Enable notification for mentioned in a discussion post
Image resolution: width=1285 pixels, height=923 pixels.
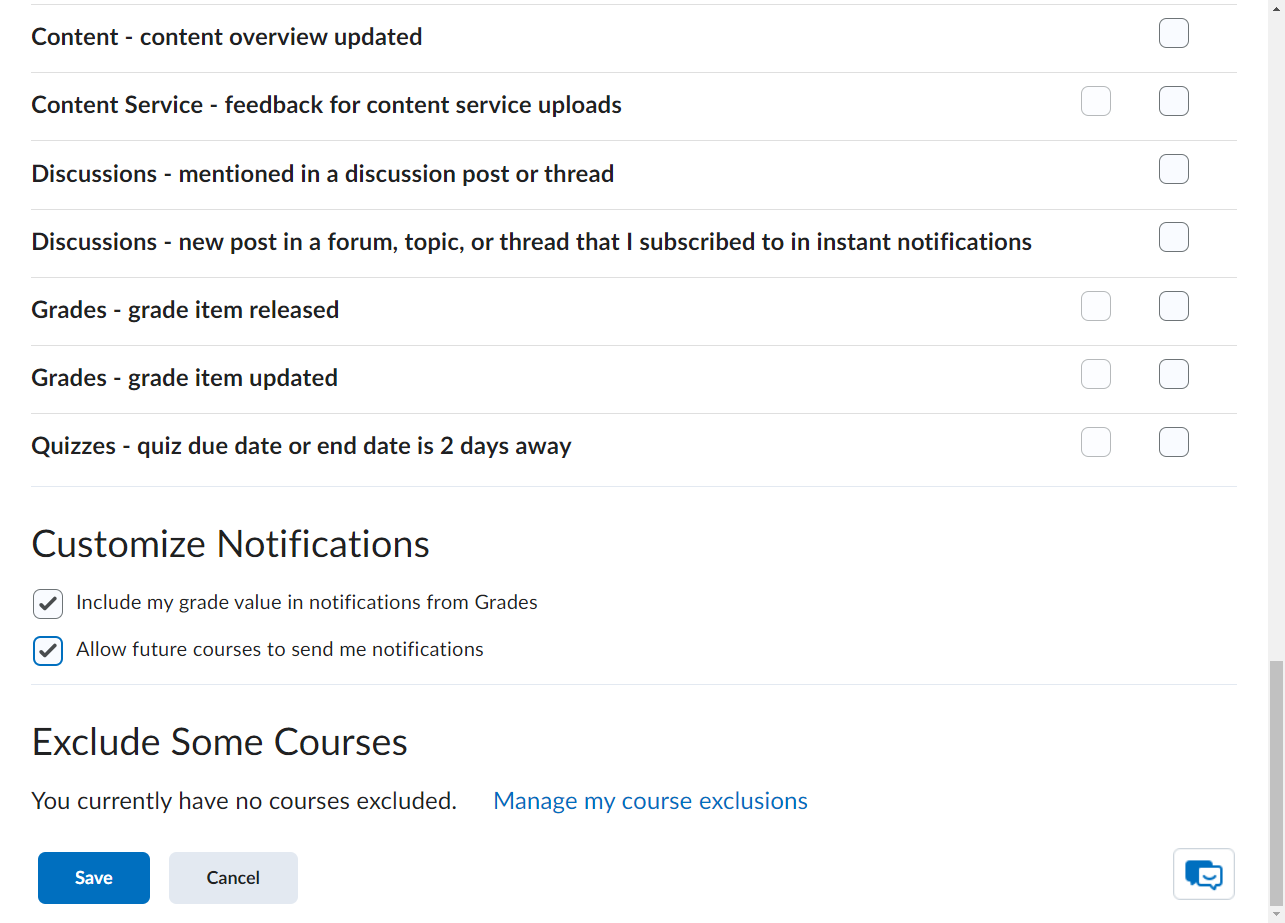click(1174, 169)
